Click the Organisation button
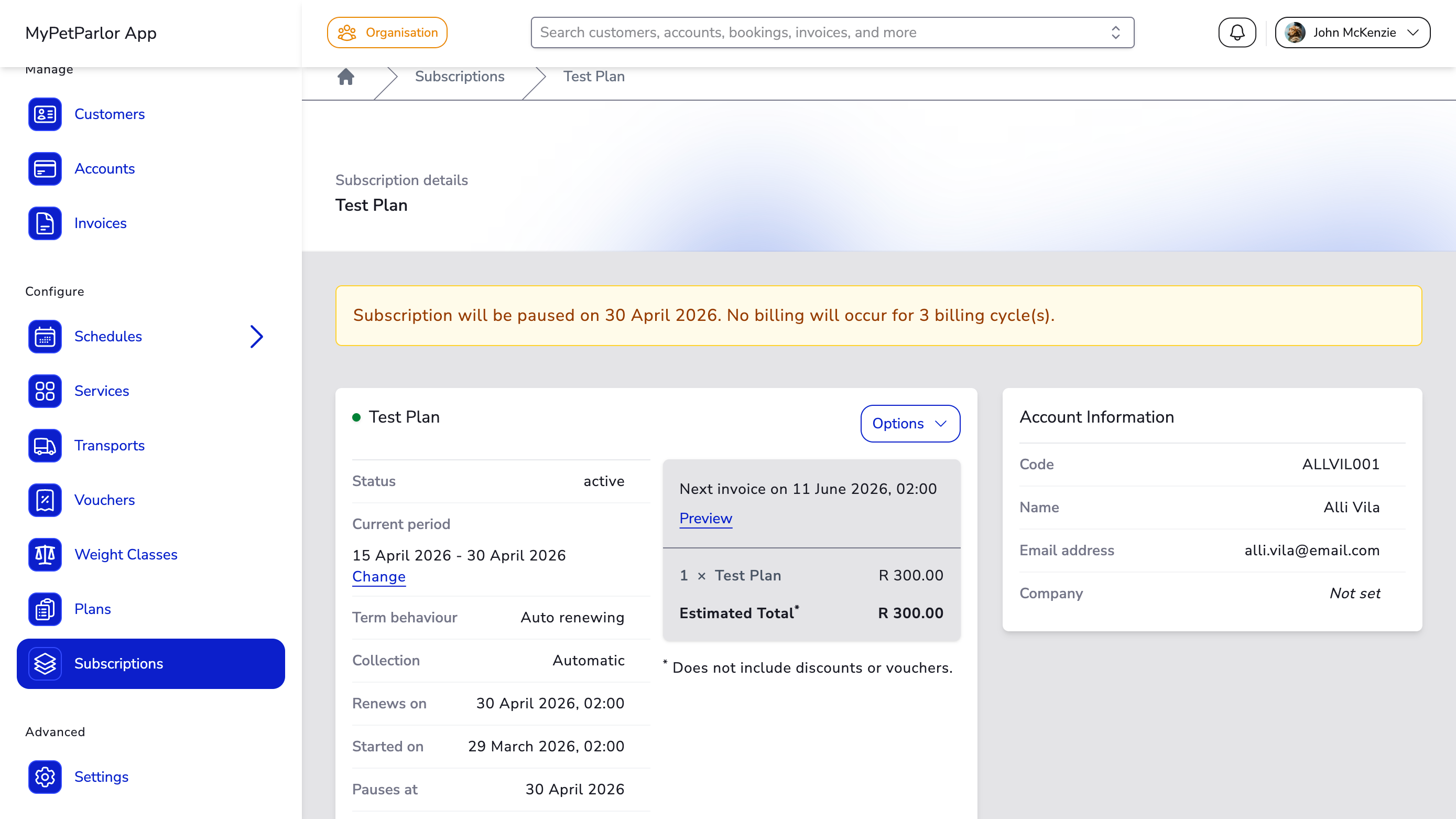 tap(387, 33)
